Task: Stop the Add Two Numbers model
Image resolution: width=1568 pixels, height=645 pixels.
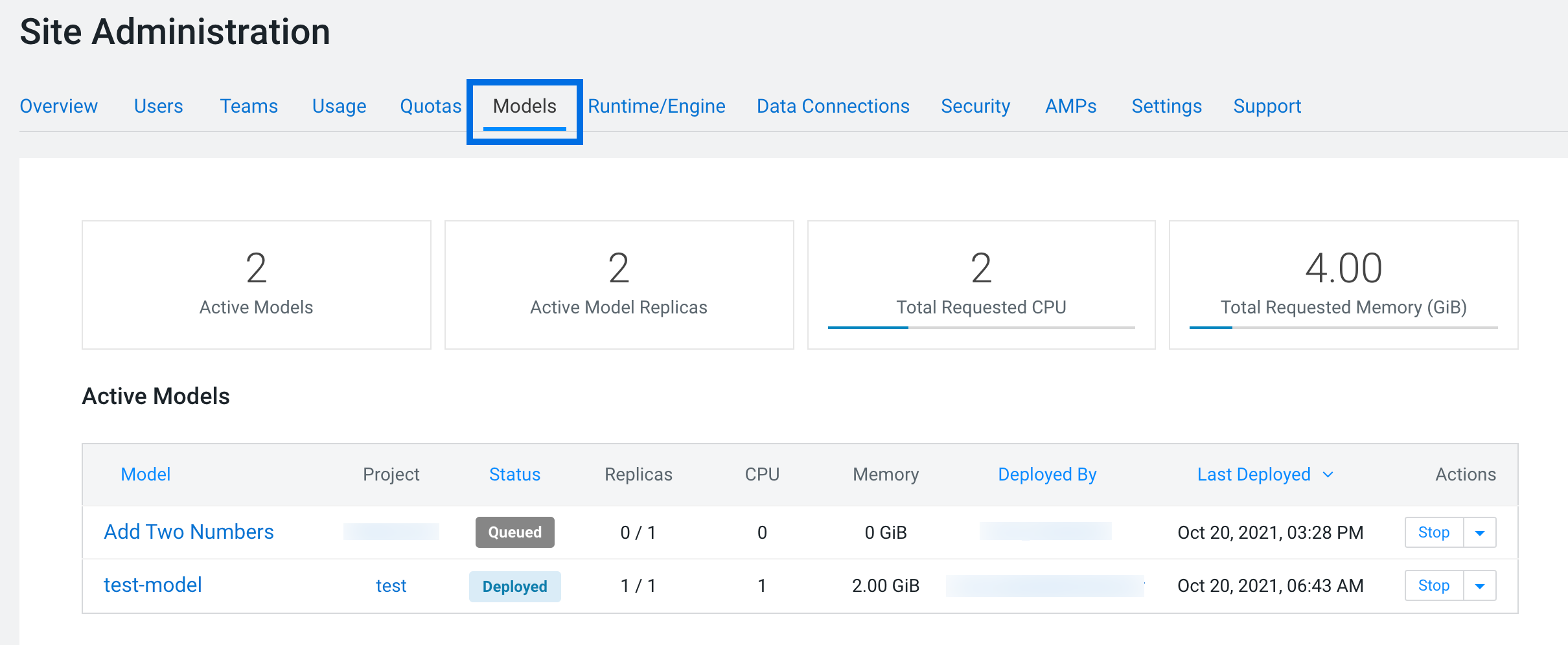Action: pyautogui.click(x=1433, y=533)
